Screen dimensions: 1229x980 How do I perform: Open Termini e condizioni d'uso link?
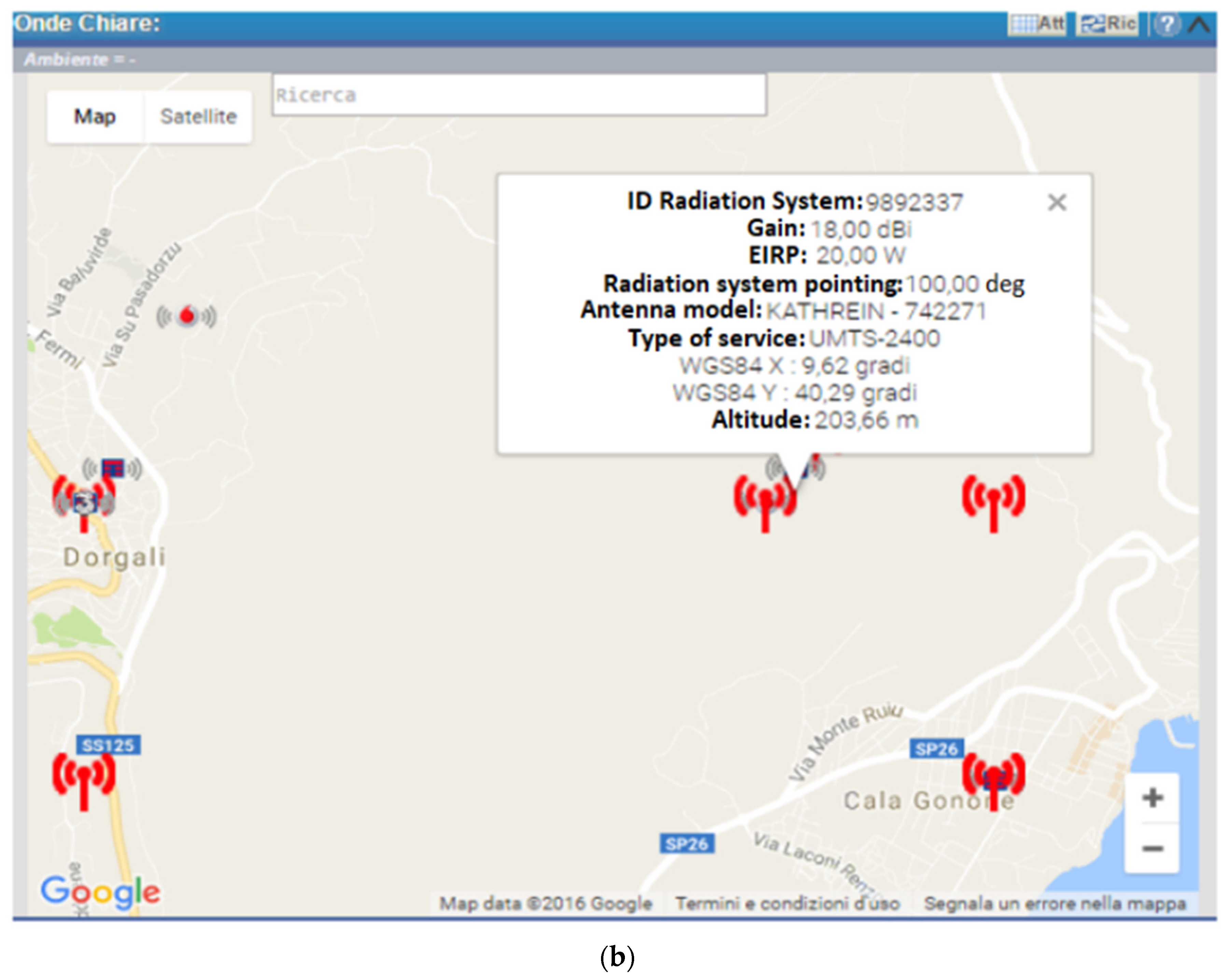click(787, 903)
